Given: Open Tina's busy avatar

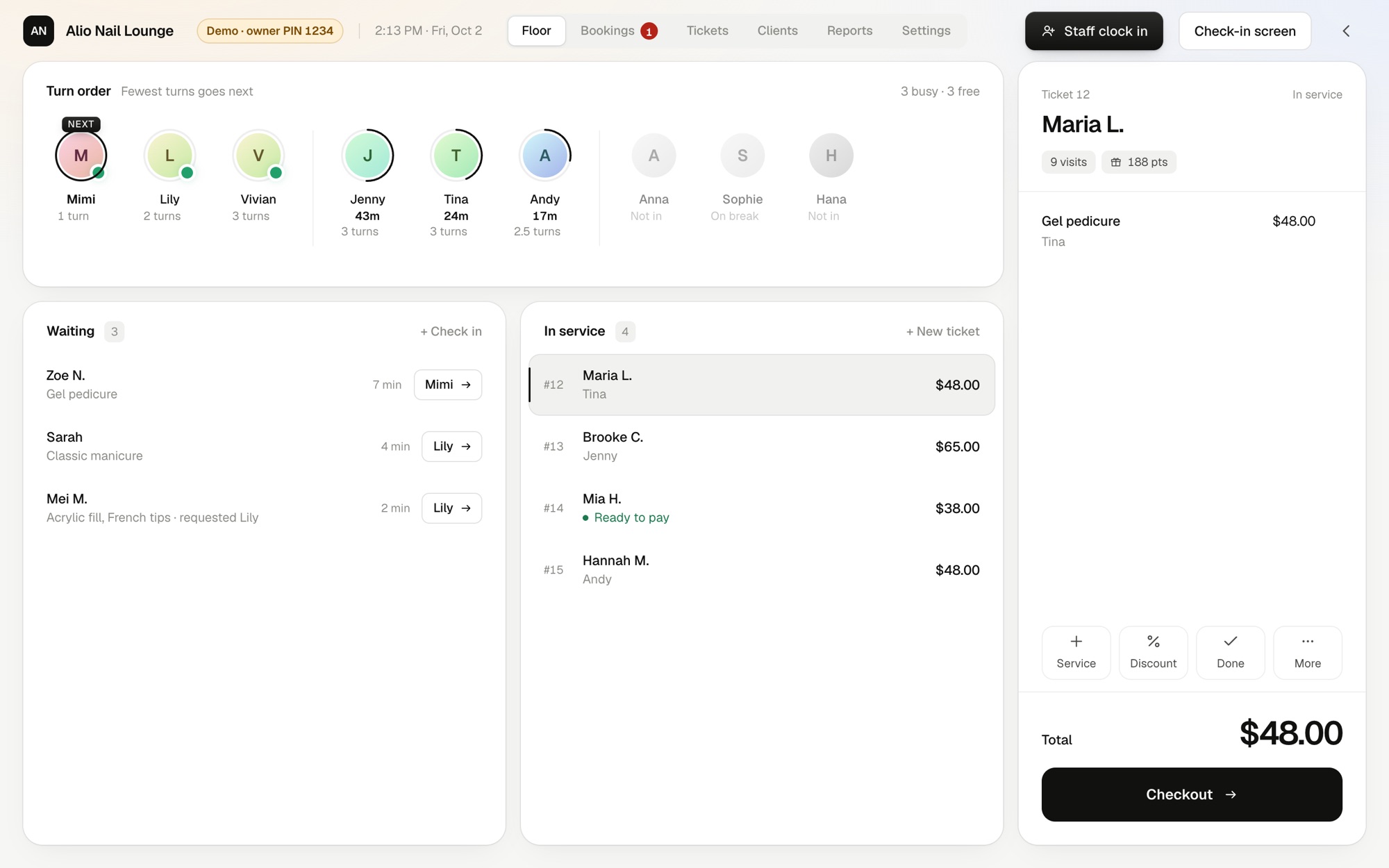Looking at the screenshot, I should point(456,156).
